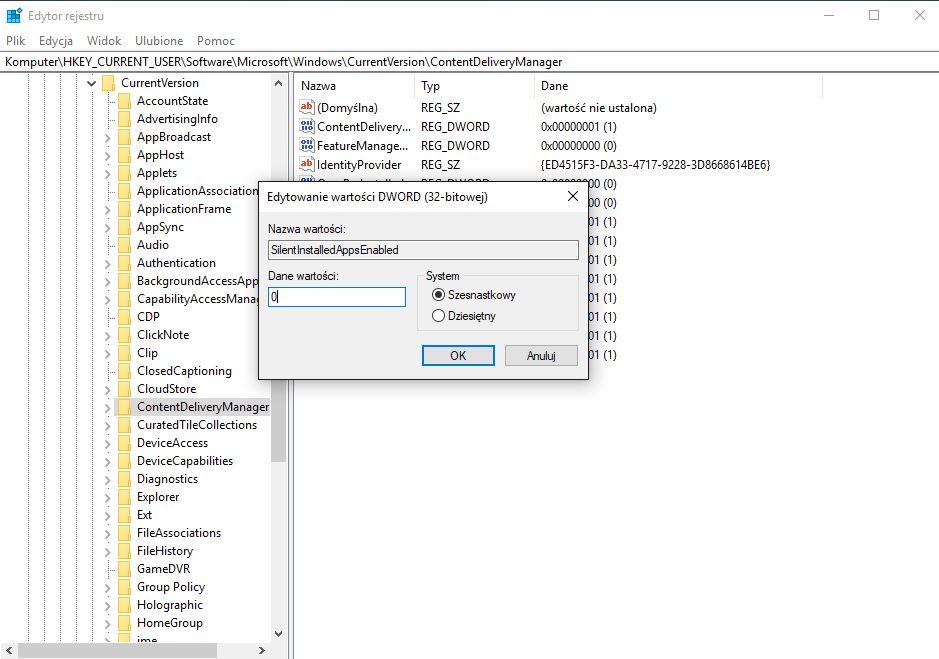Click the tree scroll right arrow
The width and height of the screenshot is (939, 659).
point(262,650)
